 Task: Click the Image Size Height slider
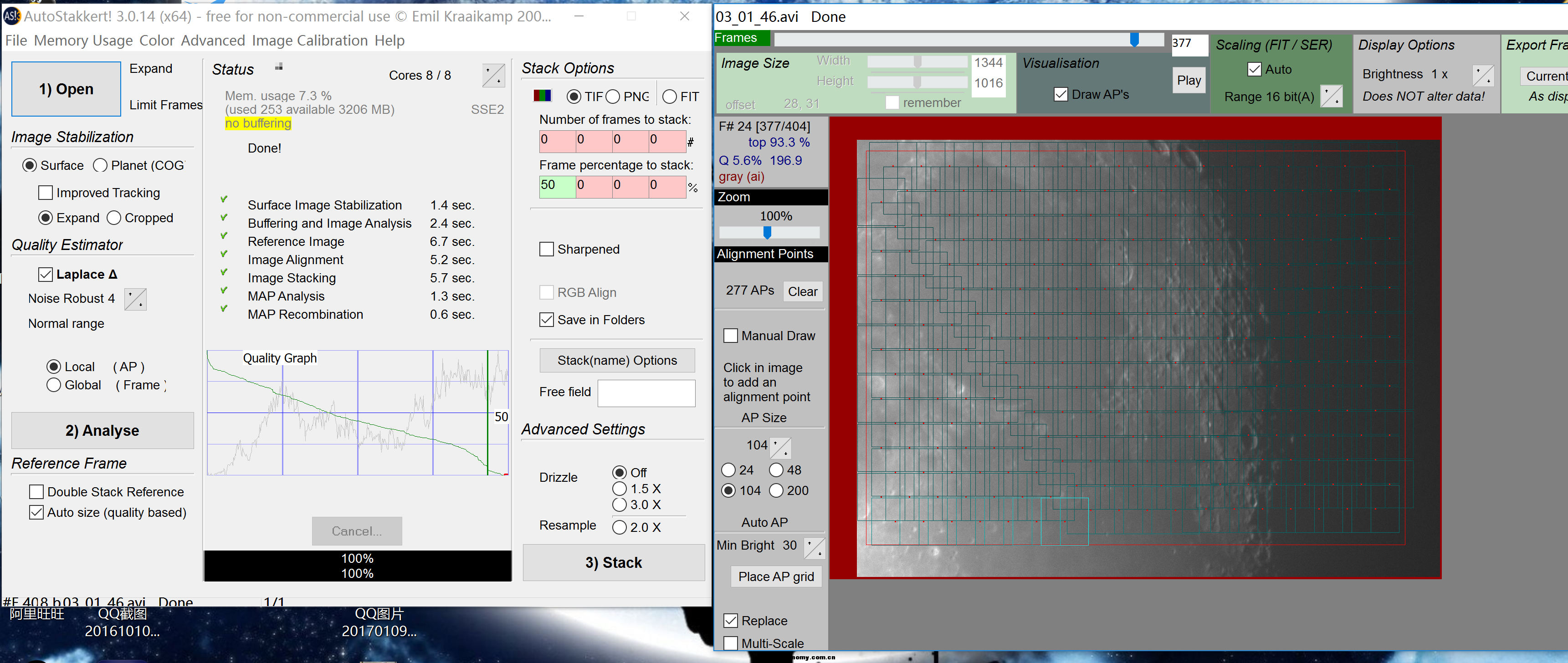(917, 82)
